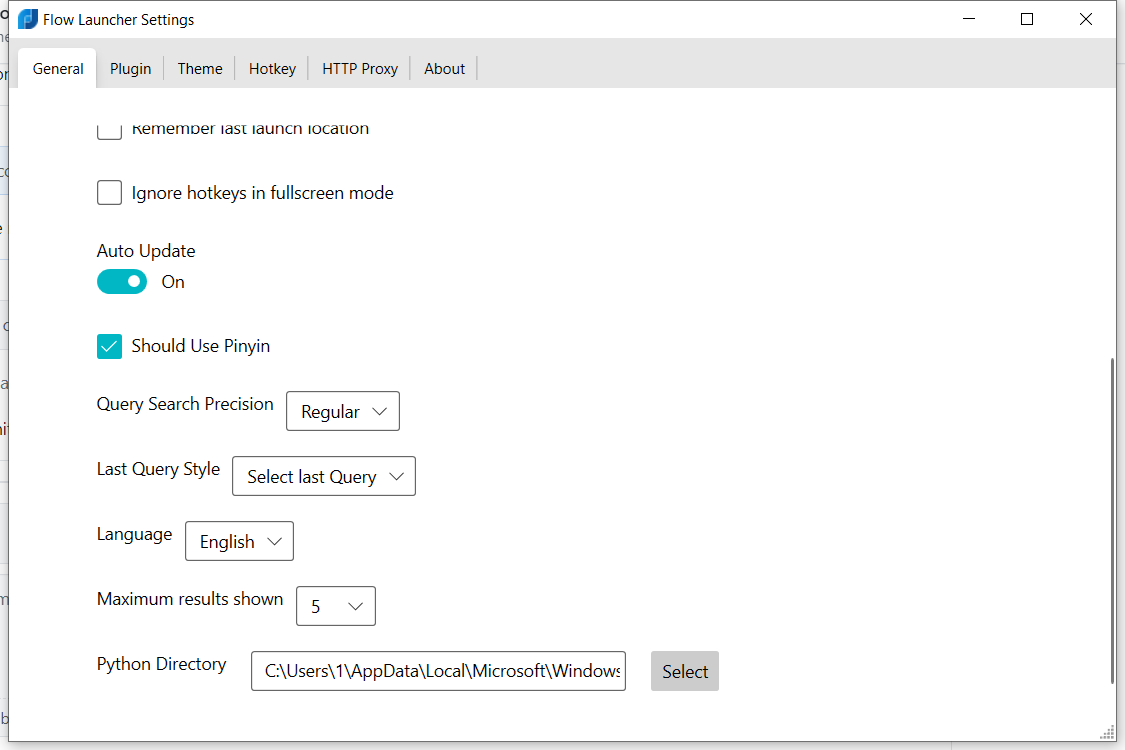1125x750 pixels.
Task: Click the resize grip in window corner
Action: 1107,732
